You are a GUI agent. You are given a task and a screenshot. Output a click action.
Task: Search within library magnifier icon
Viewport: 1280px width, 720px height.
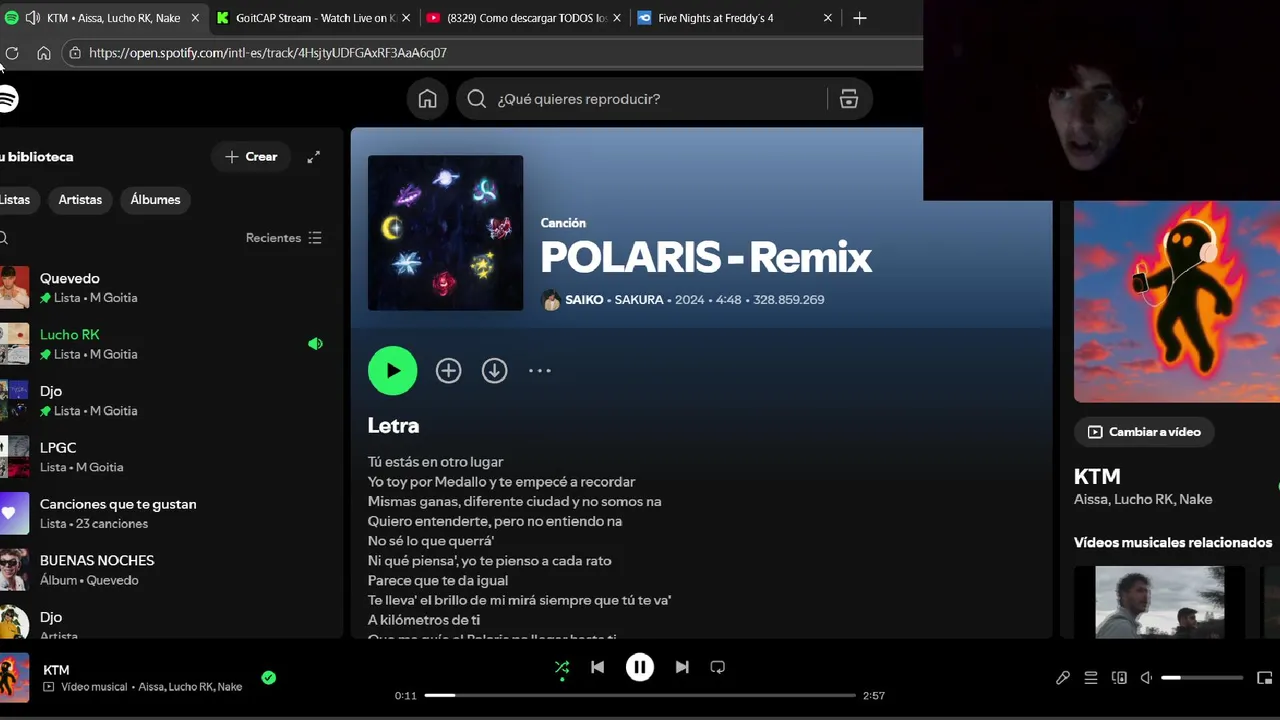tap(4, 238)
